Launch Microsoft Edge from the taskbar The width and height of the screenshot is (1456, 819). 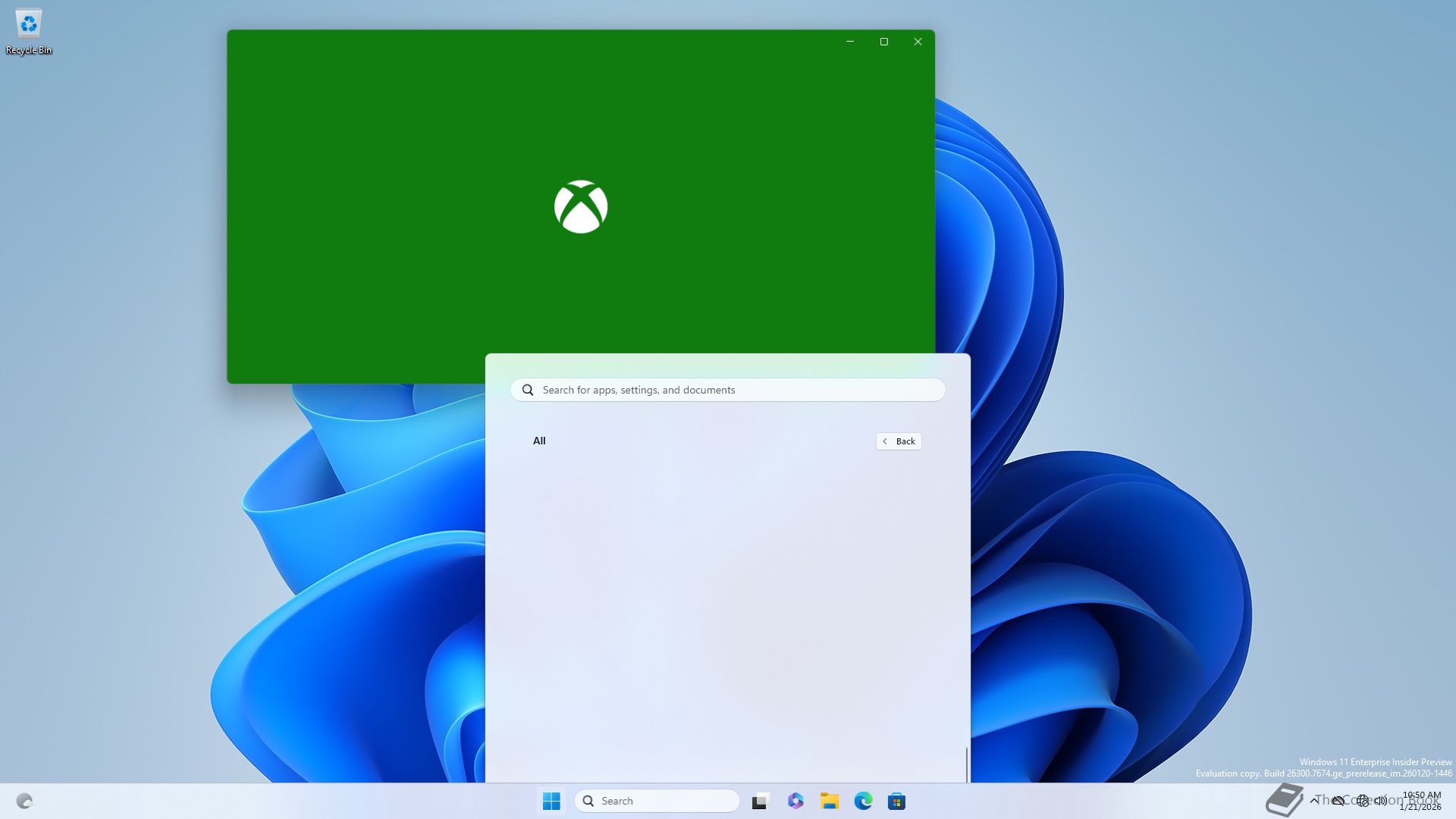coord(863,801)
